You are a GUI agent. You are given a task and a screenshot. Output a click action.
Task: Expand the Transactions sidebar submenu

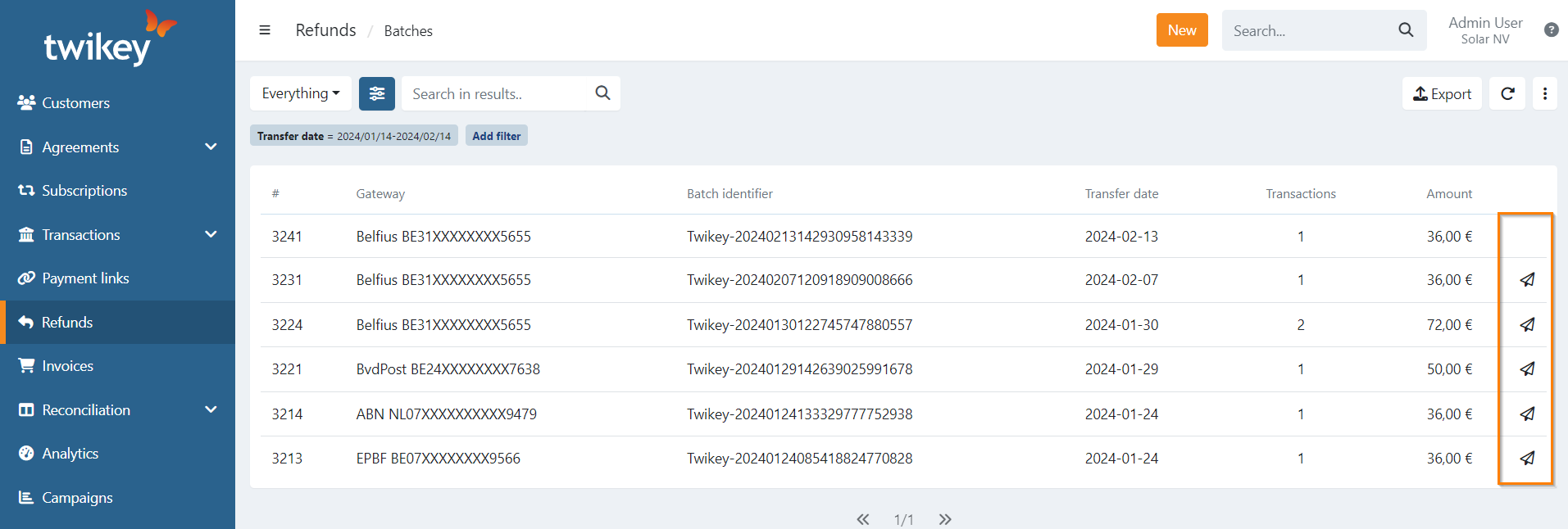tap(211, 235)
